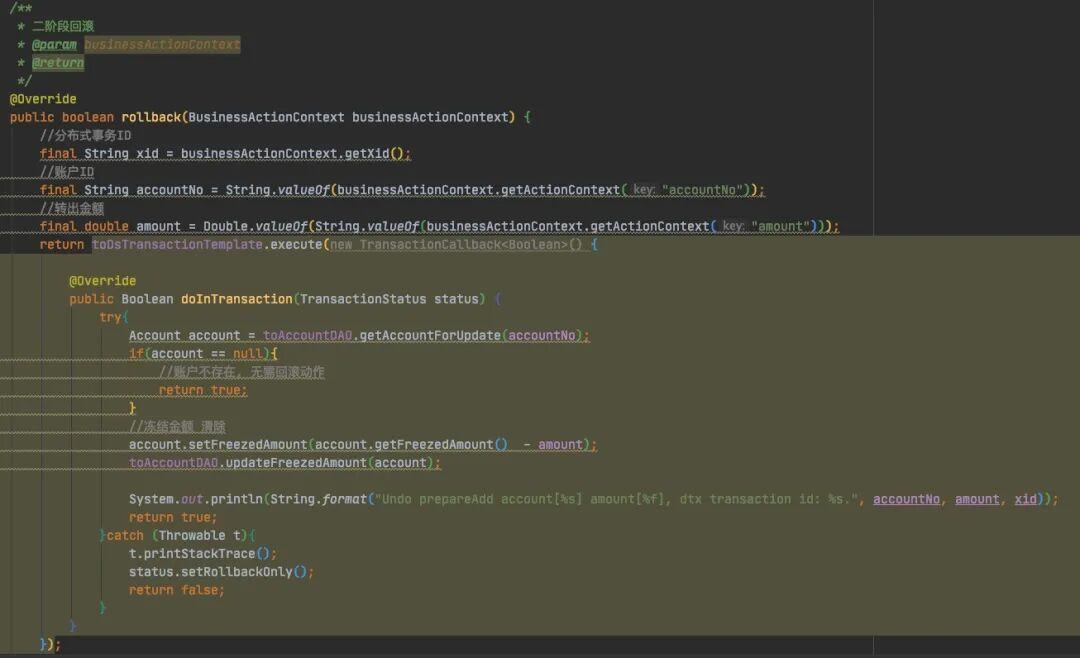The image size is (1080, 658).
Task: Click the "accountNo" string literal in getActionContext
Action: [704, 190]
